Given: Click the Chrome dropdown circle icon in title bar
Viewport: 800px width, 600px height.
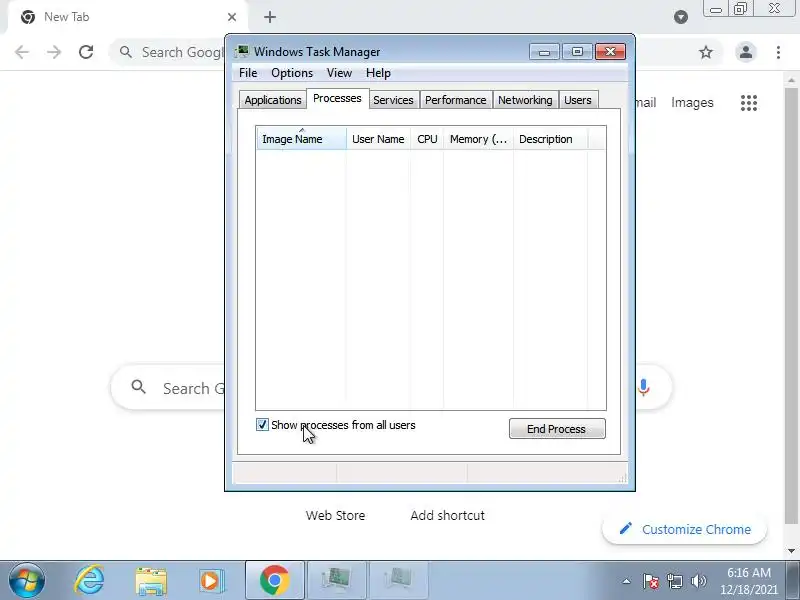Looking at the screenshot, I should click(681, 17).
